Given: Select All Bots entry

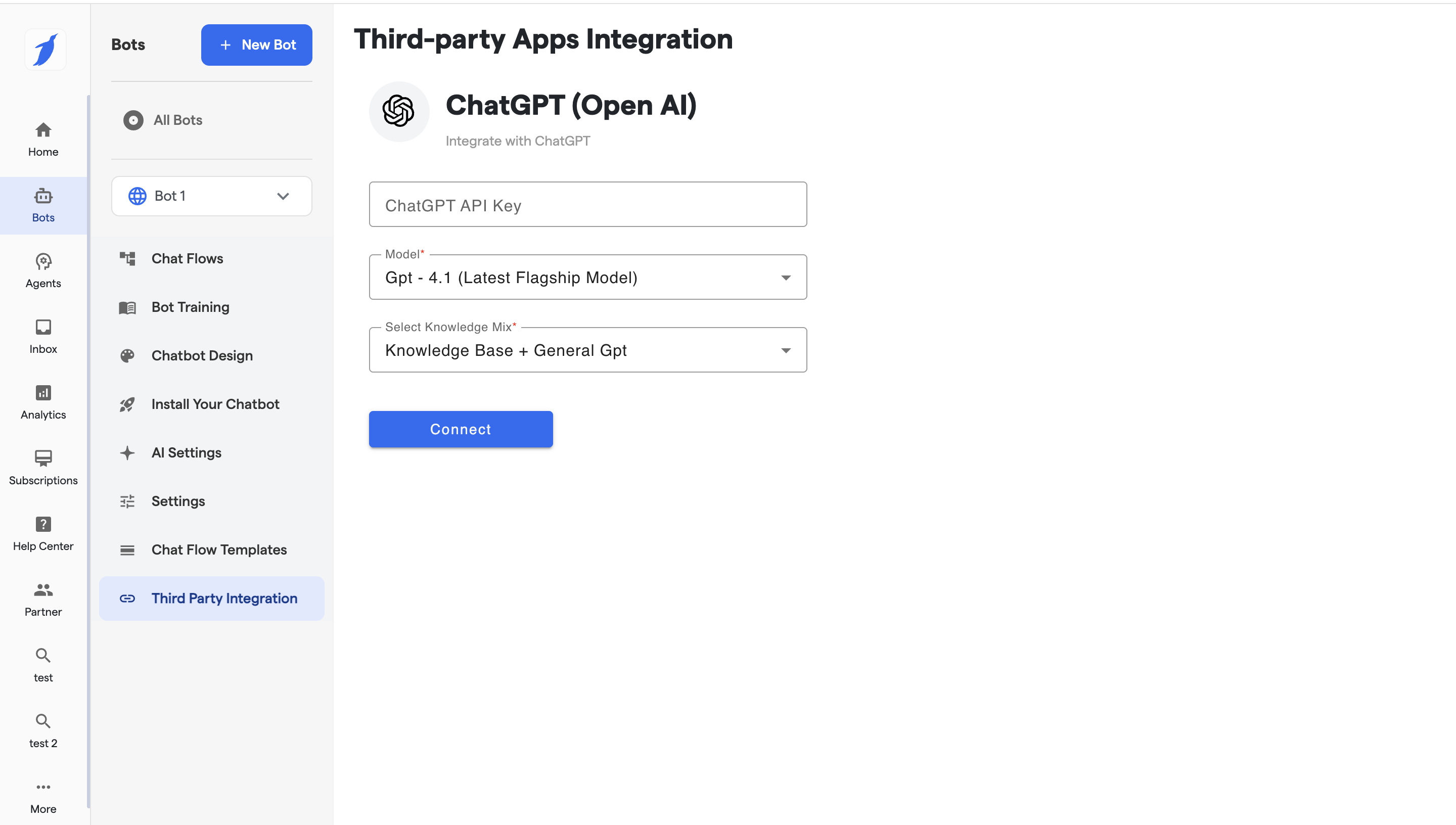Looking at the screenshot, I should pyautogui.click(x=177, y=120).
